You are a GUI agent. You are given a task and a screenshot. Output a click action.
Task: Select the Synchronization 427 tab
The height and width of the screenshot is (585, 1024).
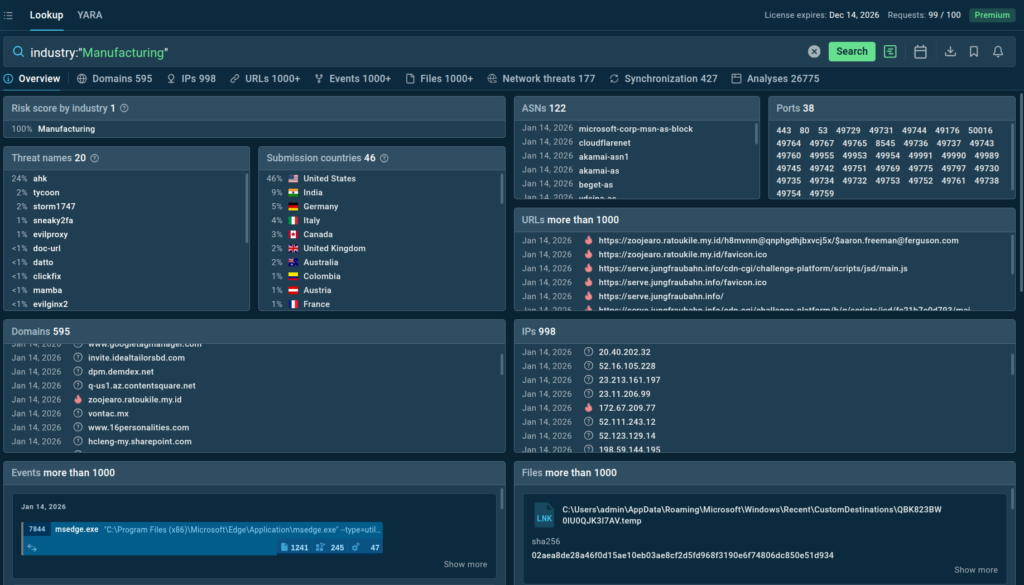click(x=663, y=78)
